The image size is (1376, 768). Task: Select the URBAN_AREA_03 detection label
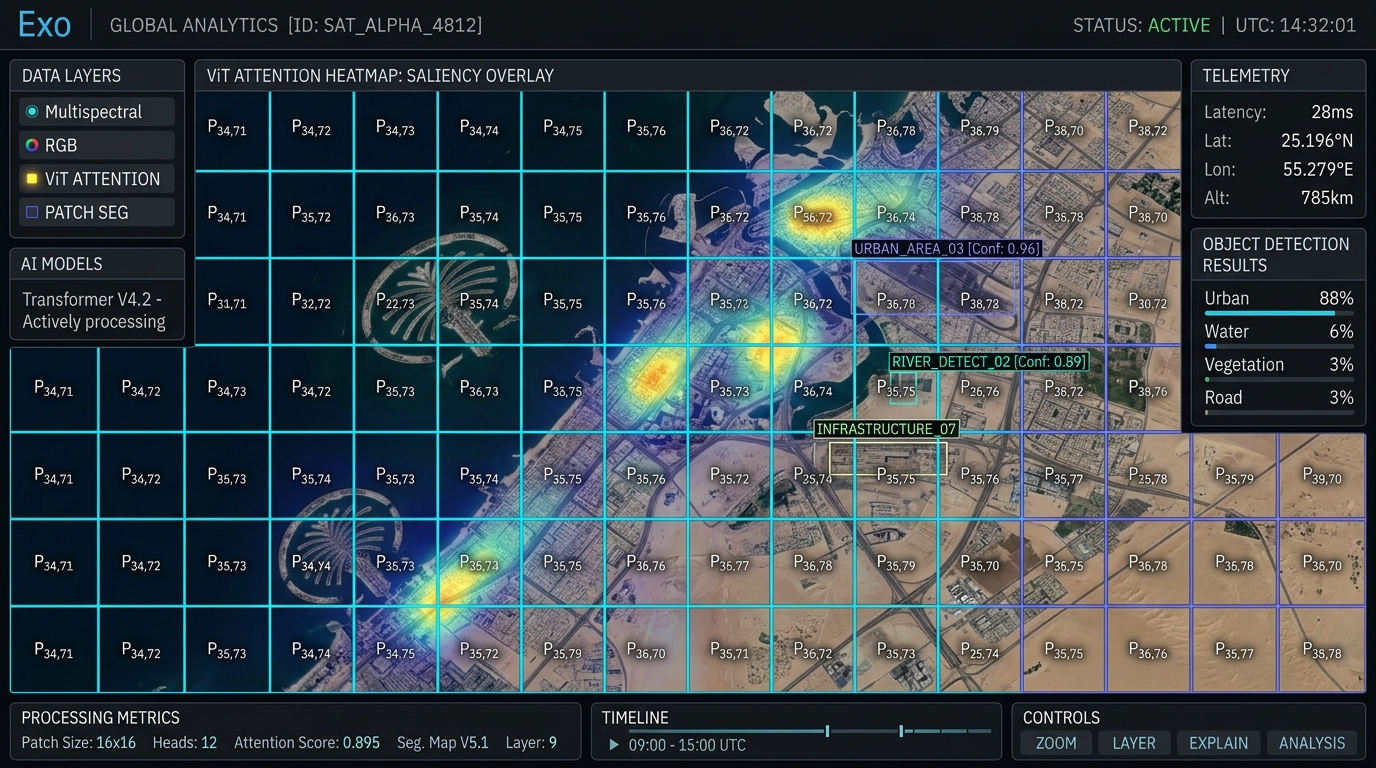(946, 248)
